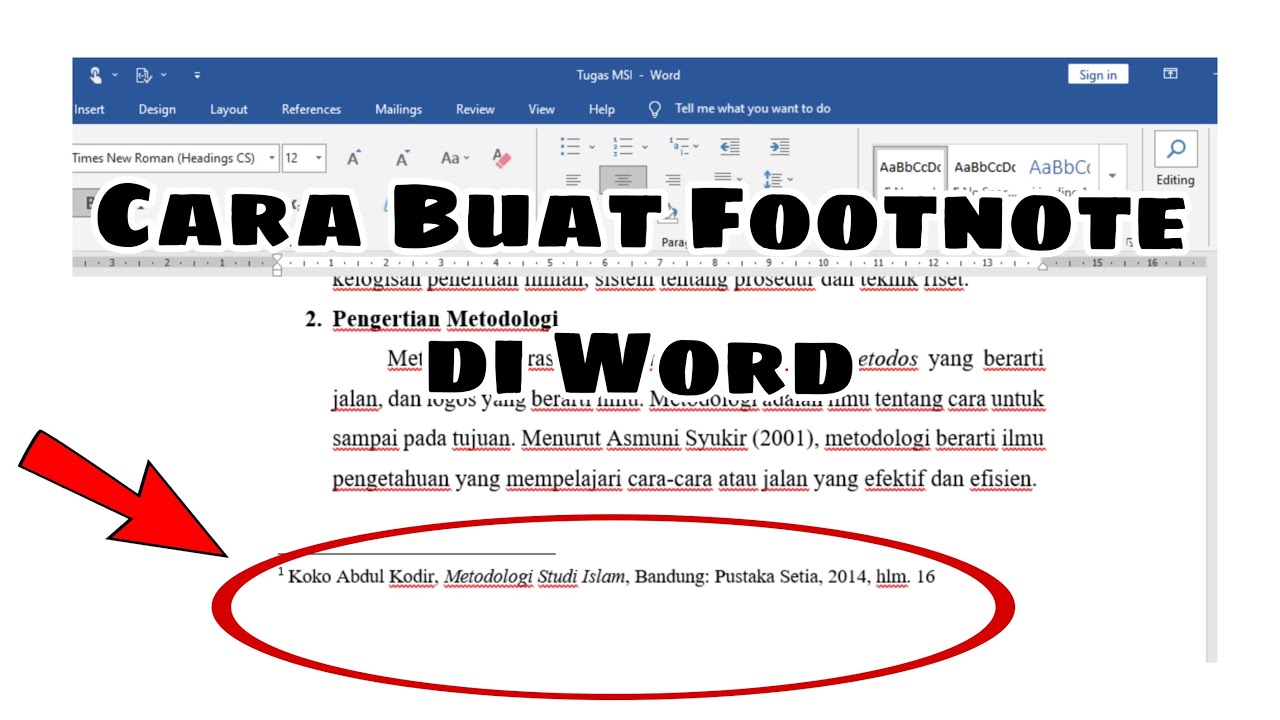Open the bullet library dropdown arrow
1280x720 pixels.
tap(592, 147)
